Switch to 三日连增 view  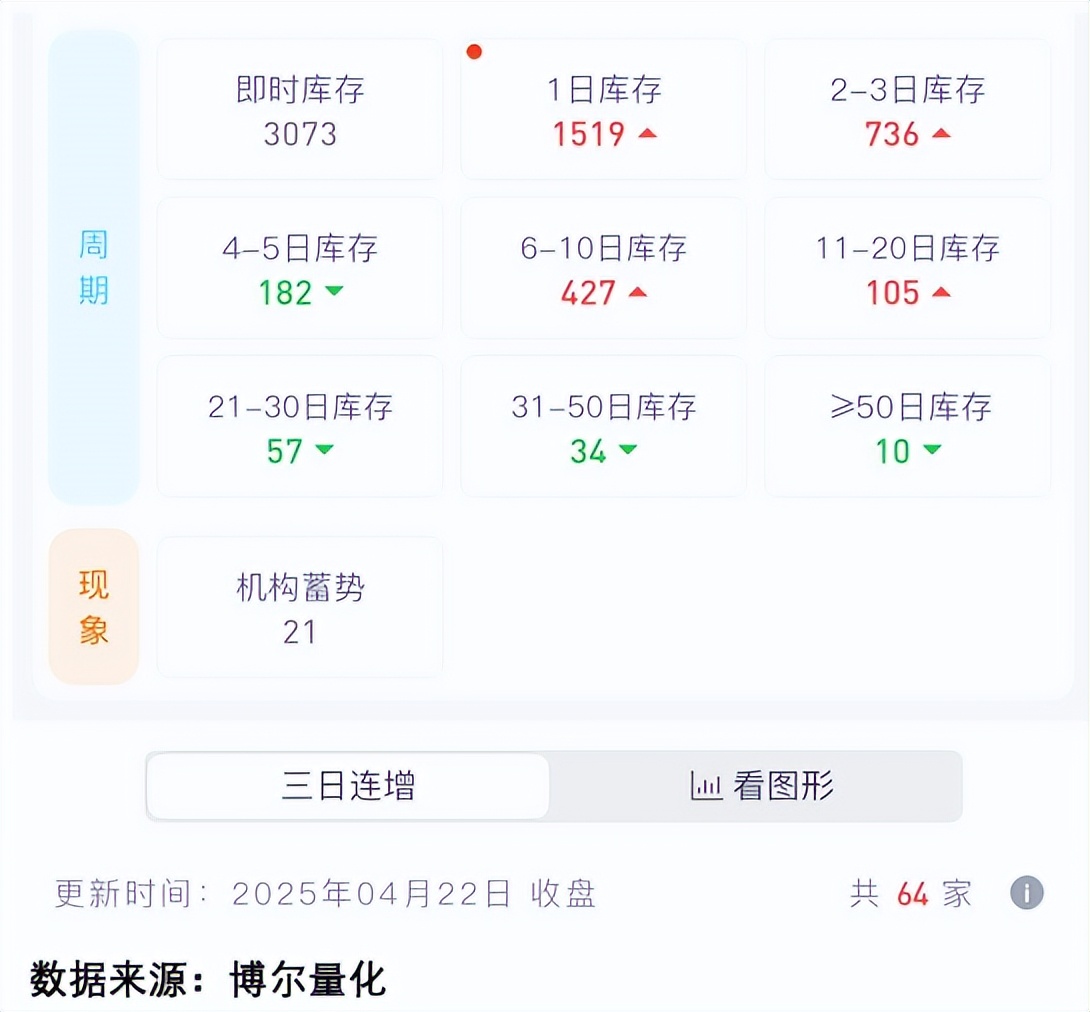(348, 786)
